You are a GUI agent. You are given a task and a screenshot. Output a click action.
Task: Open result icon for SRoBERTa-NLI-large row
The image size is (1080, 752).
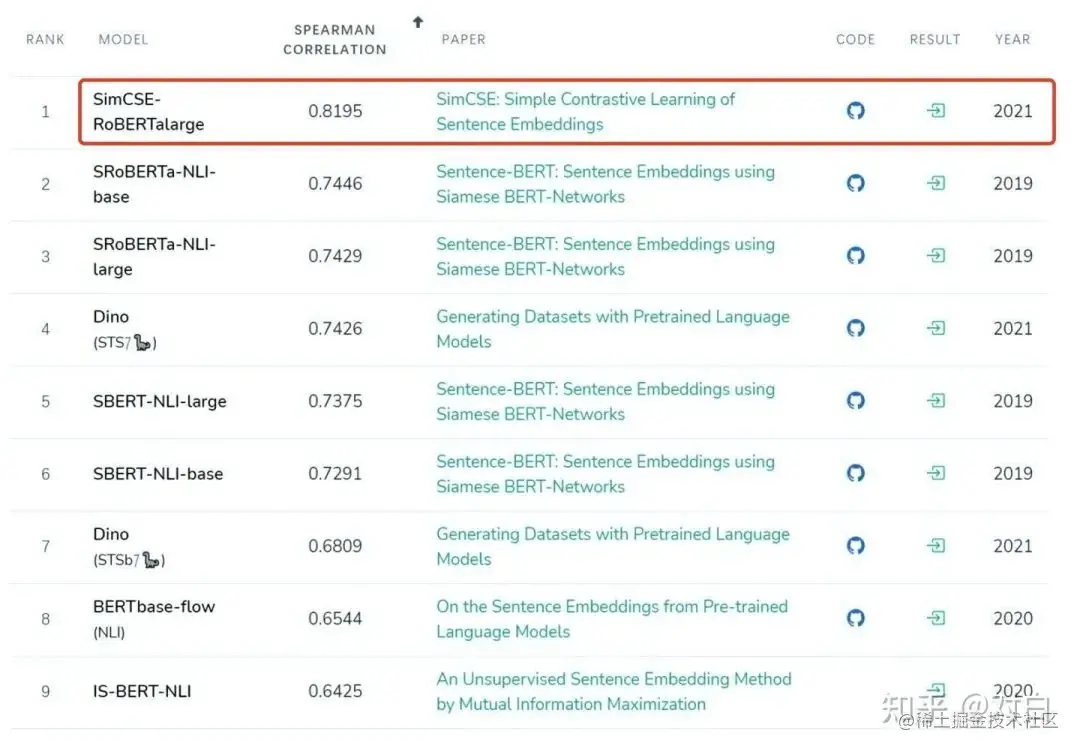[x=935, y=256]
